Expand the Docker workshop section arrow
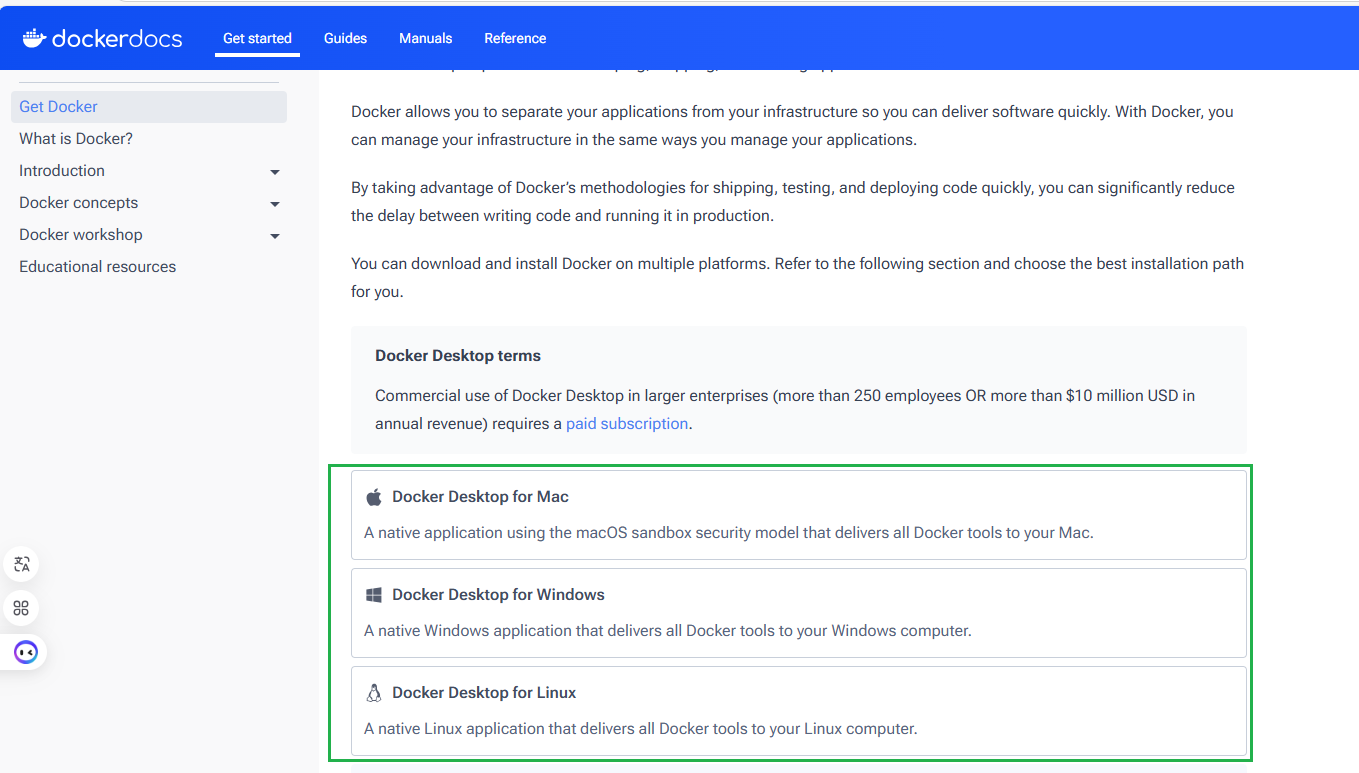The height and width of the screenshot is (773, 1359). (275, 236)
